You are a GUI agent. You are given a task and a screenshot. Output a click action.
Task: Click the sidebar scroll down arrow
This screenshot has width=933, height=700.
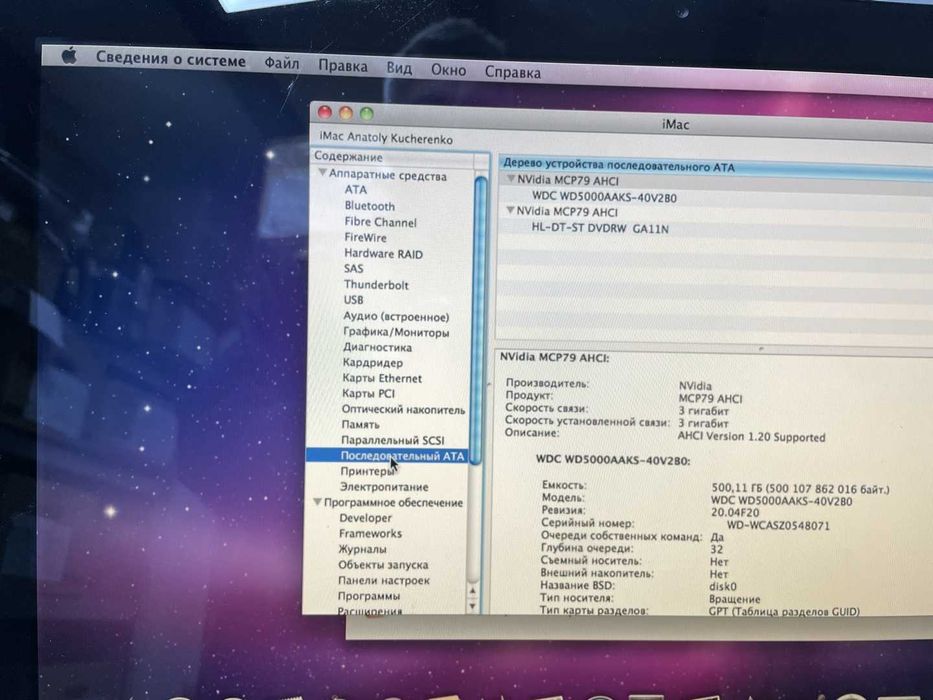pos(472,606)
